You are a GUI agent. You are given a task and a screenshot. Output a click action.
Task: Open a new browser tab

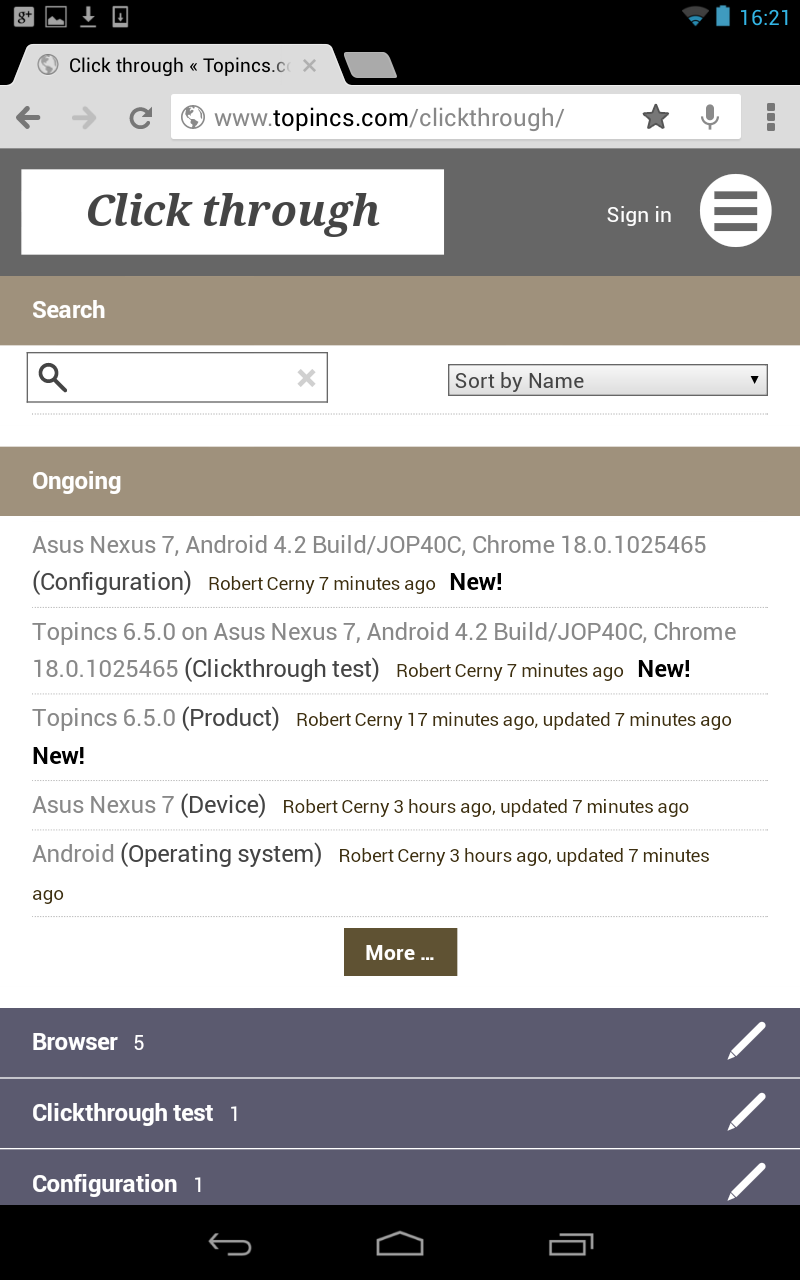370,66
